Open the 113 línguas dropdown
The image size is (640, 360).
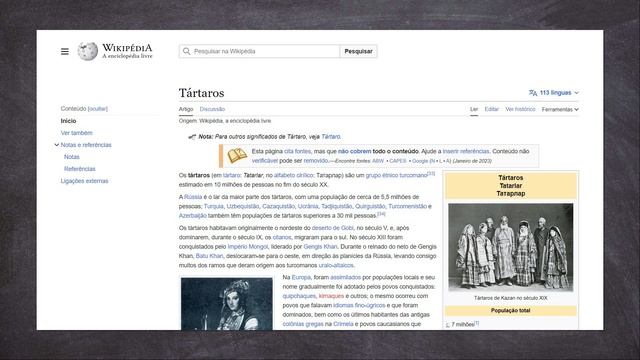554,93
